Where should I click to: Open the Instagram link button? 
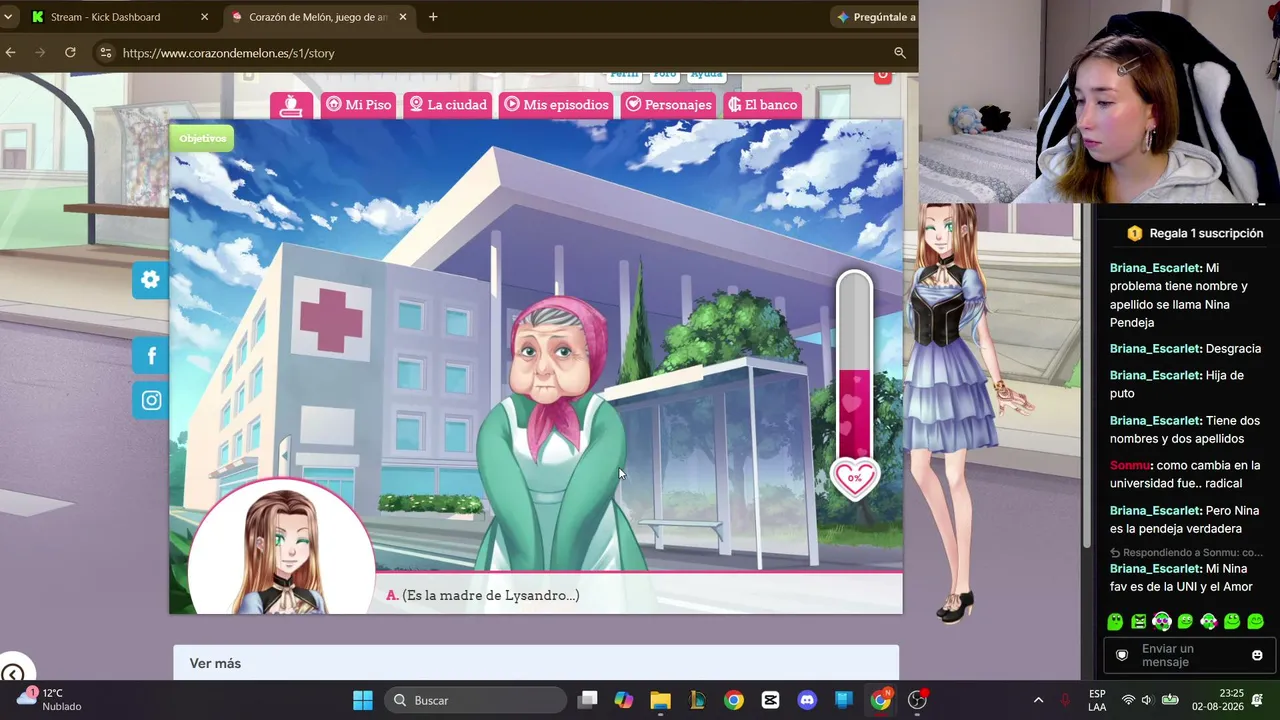tap(151, 400)
